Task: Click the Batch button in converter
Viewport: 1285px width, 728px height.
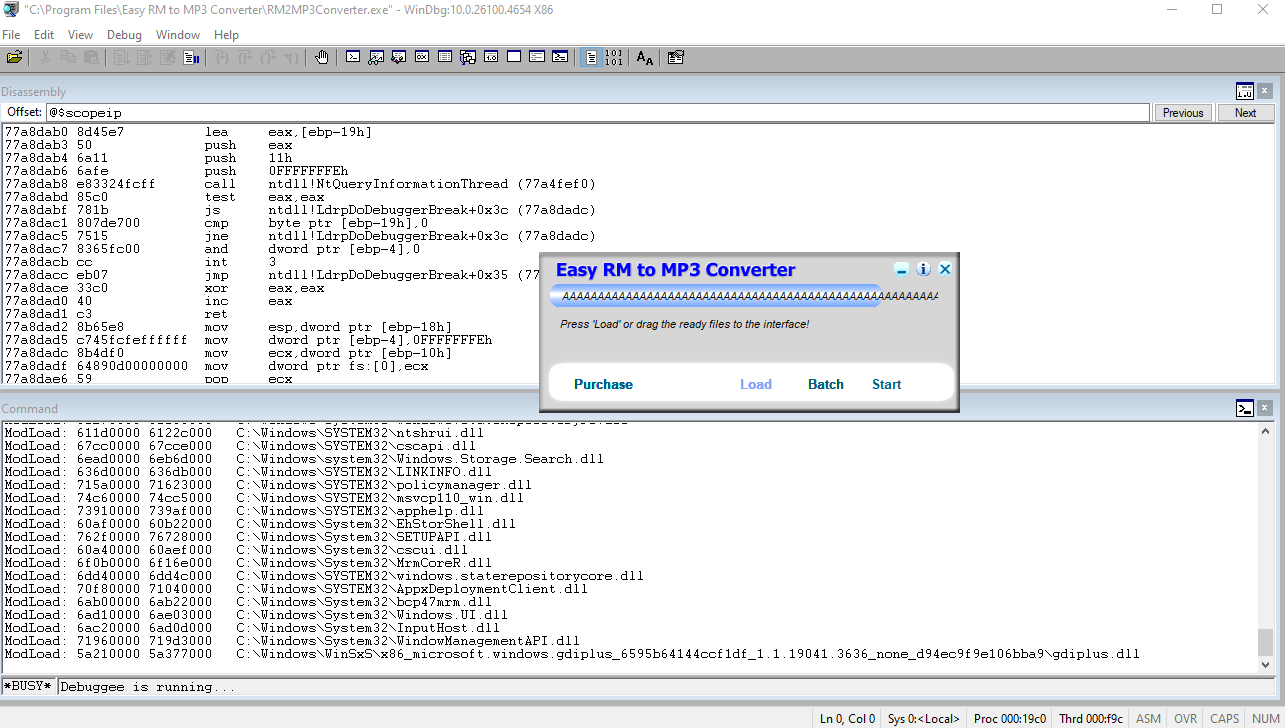Action: (825, 385)
